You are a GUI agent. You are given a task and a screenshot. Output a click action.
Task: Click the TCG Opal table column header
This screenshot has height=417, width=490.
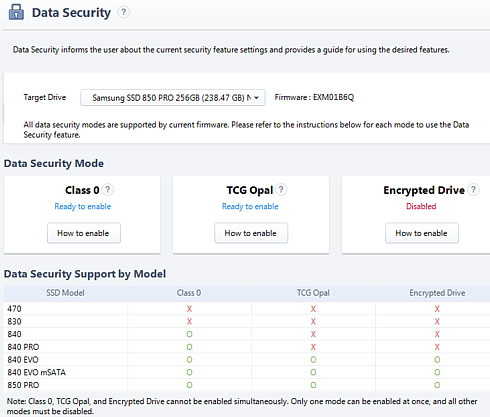[313, 293]
